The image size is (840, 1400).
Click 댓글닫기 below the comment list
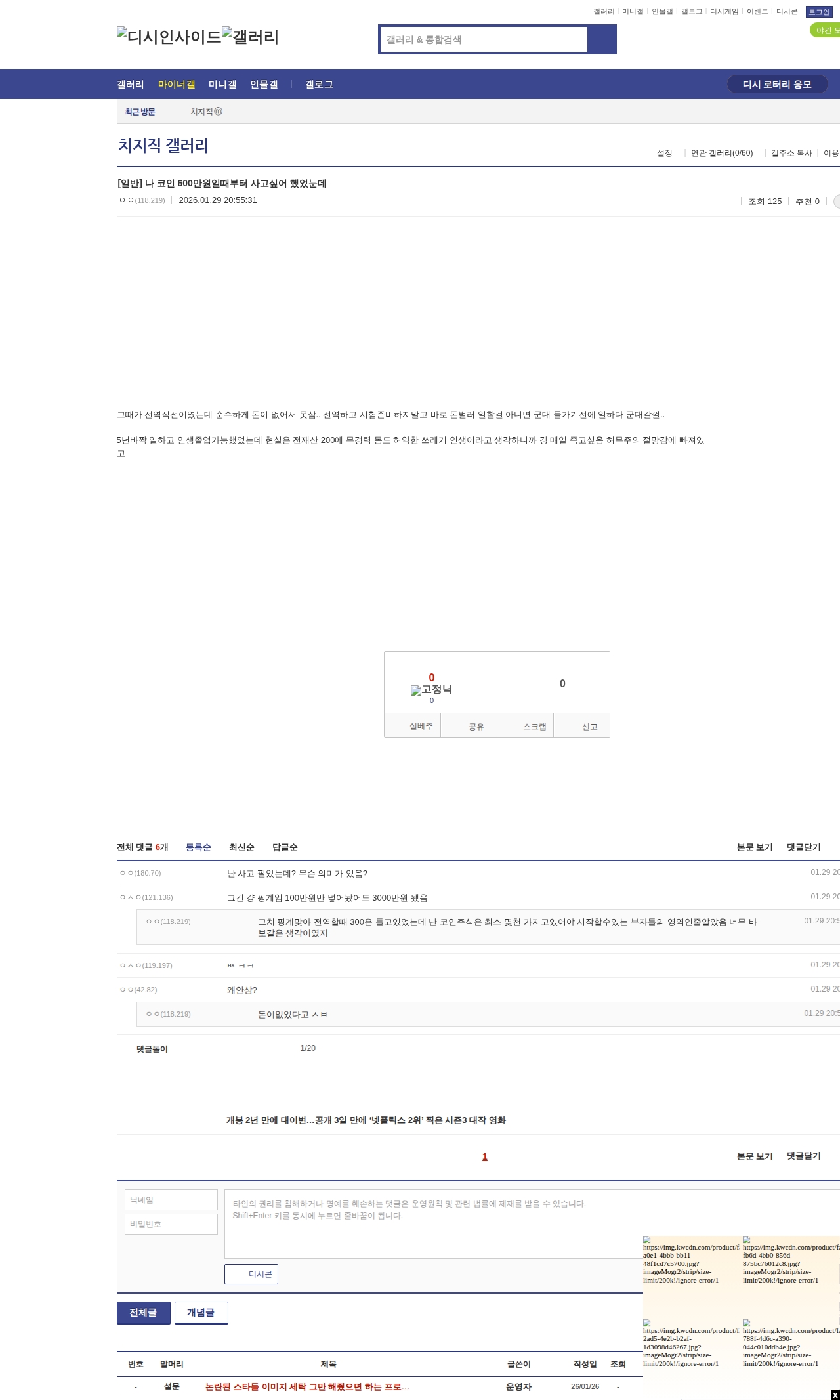[x=804, y=1156]
